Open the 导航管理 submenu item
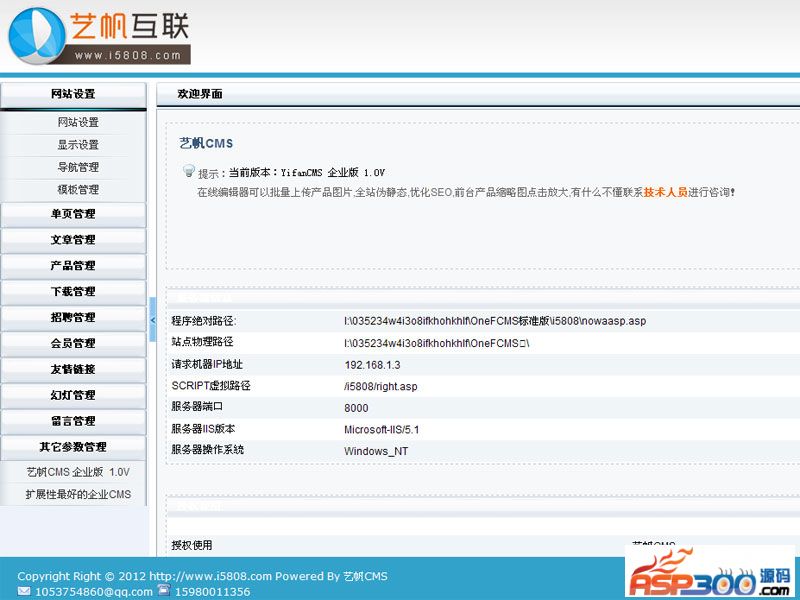800x600 pixels. click(78, 167)
